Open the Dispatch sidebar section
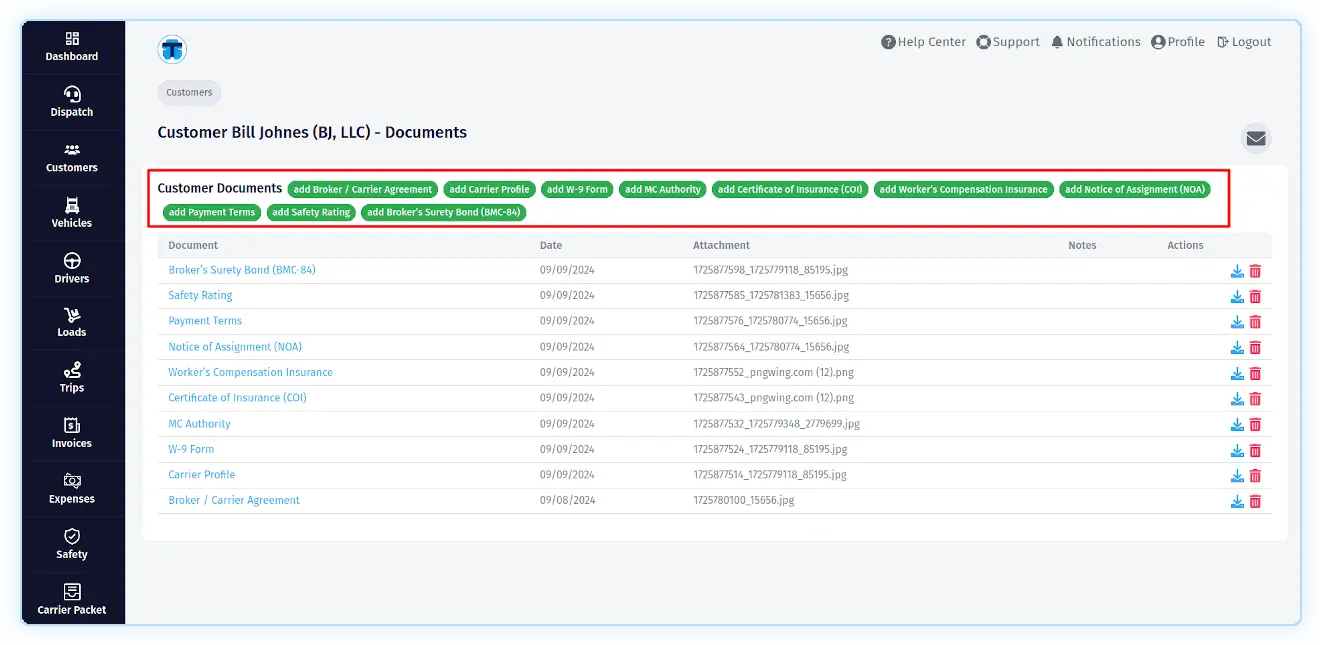This screenshot has width=1320, height=645. click(x=72, y=102)
